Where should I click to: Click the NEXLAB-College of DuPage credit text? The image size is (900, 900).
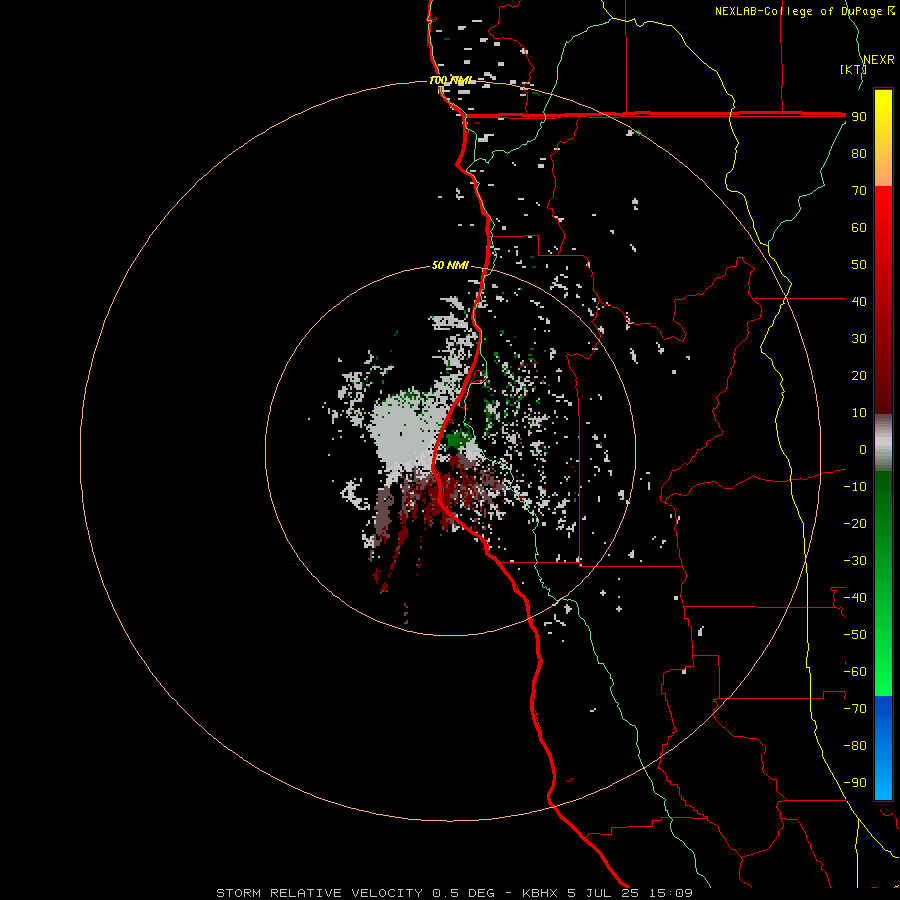pos(804,11)
